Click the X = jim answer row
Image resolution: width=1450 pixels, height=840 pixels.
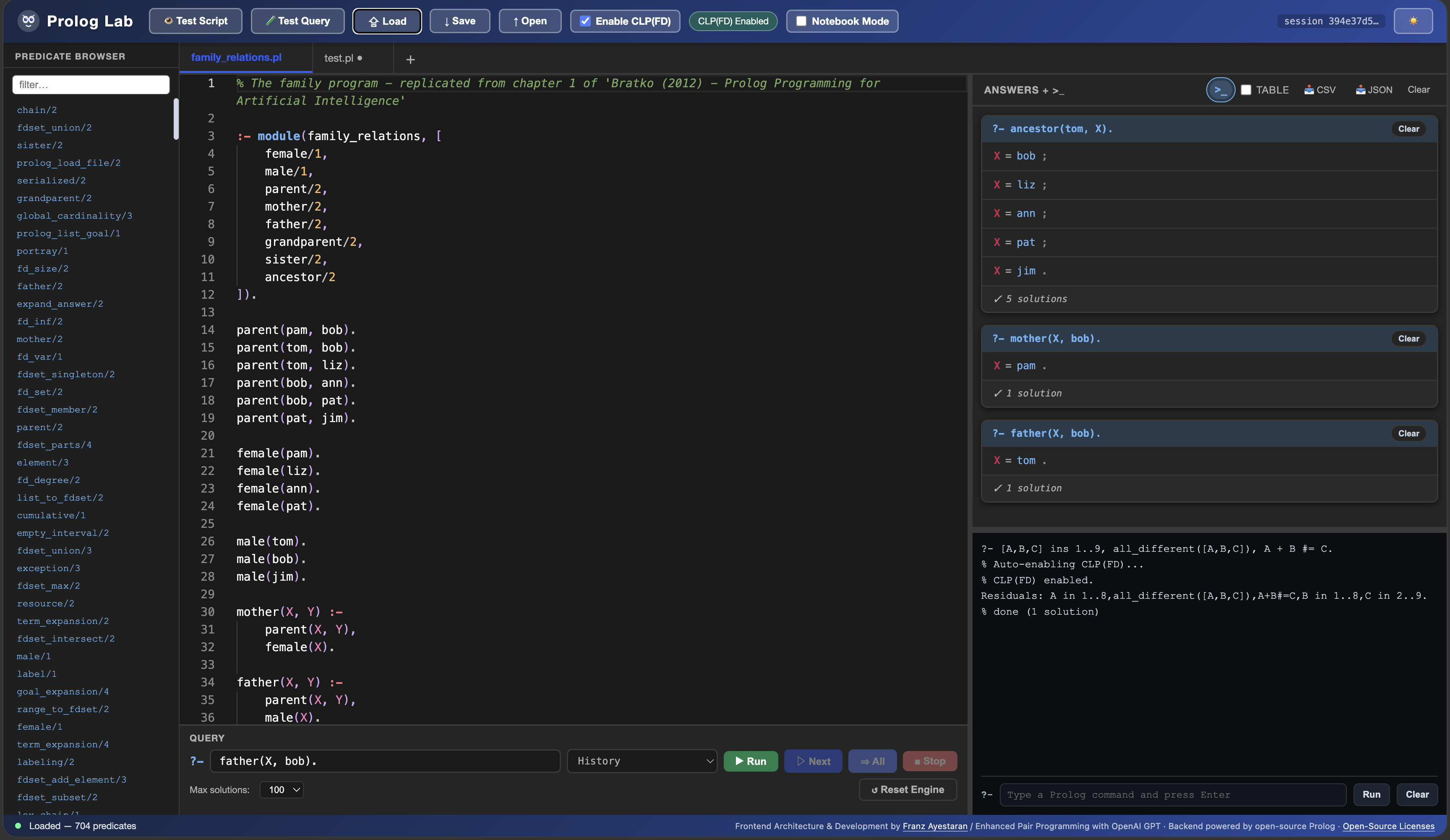coord(1209,271)
